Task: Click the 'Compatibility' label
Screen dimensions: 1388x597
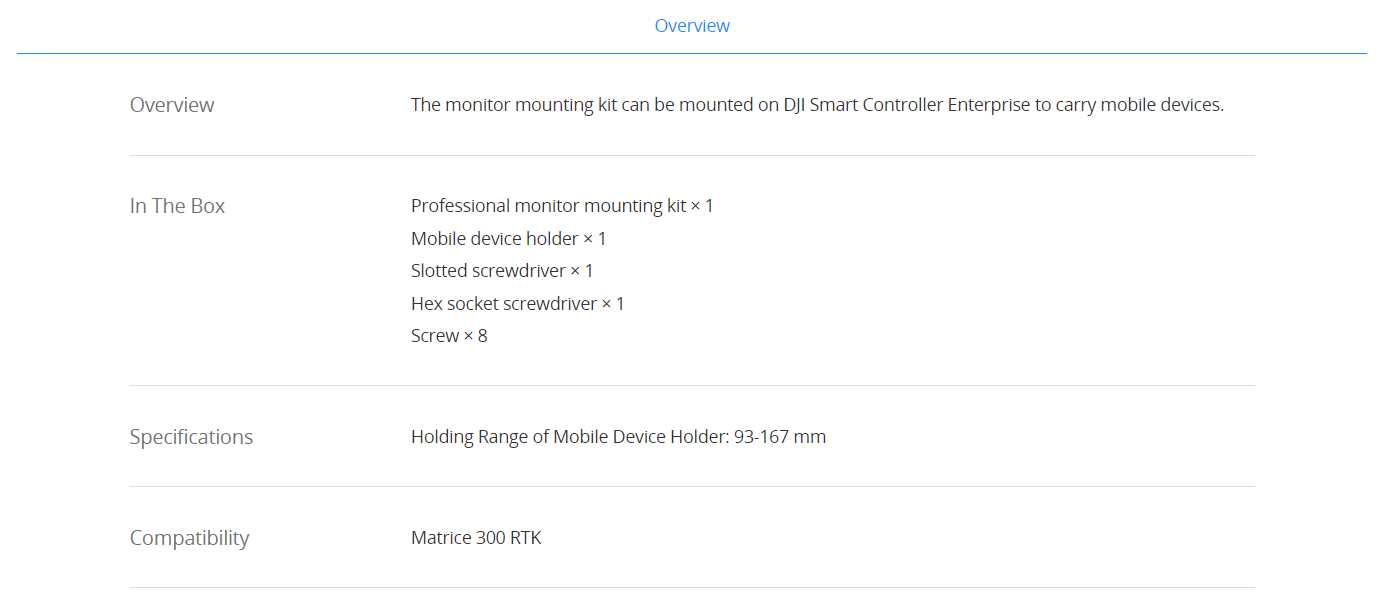Action: coord(190,539)
